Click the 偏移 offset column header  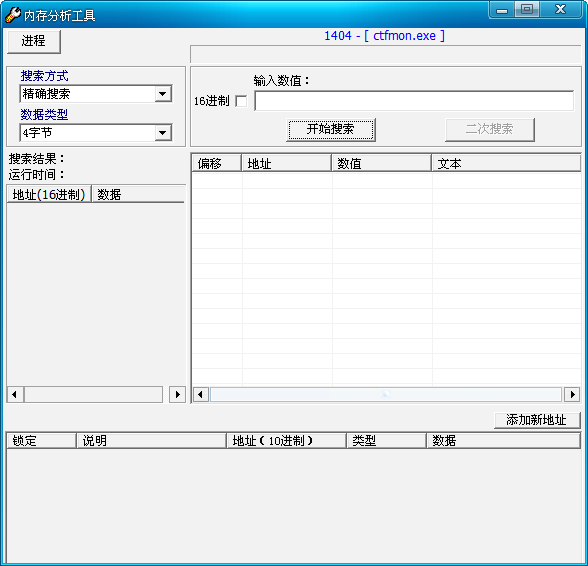(x=216, y=163)
